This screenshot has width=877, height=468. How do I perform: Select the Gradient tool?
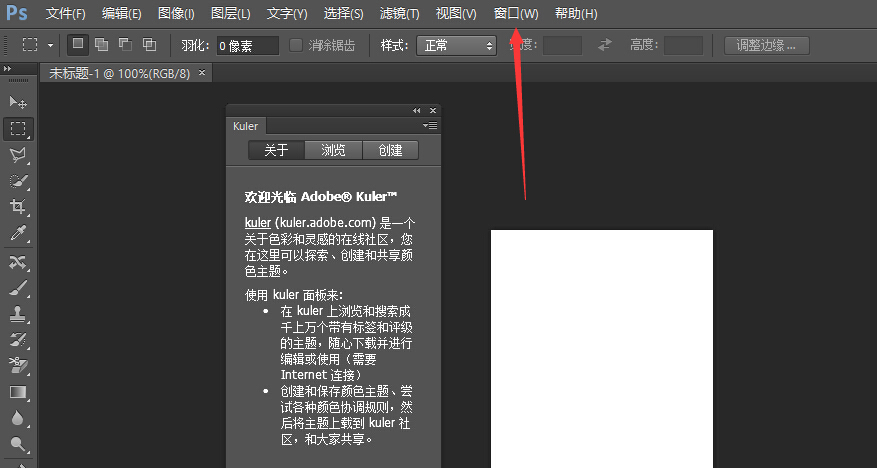pyautogui.click(x=18, y=392)
